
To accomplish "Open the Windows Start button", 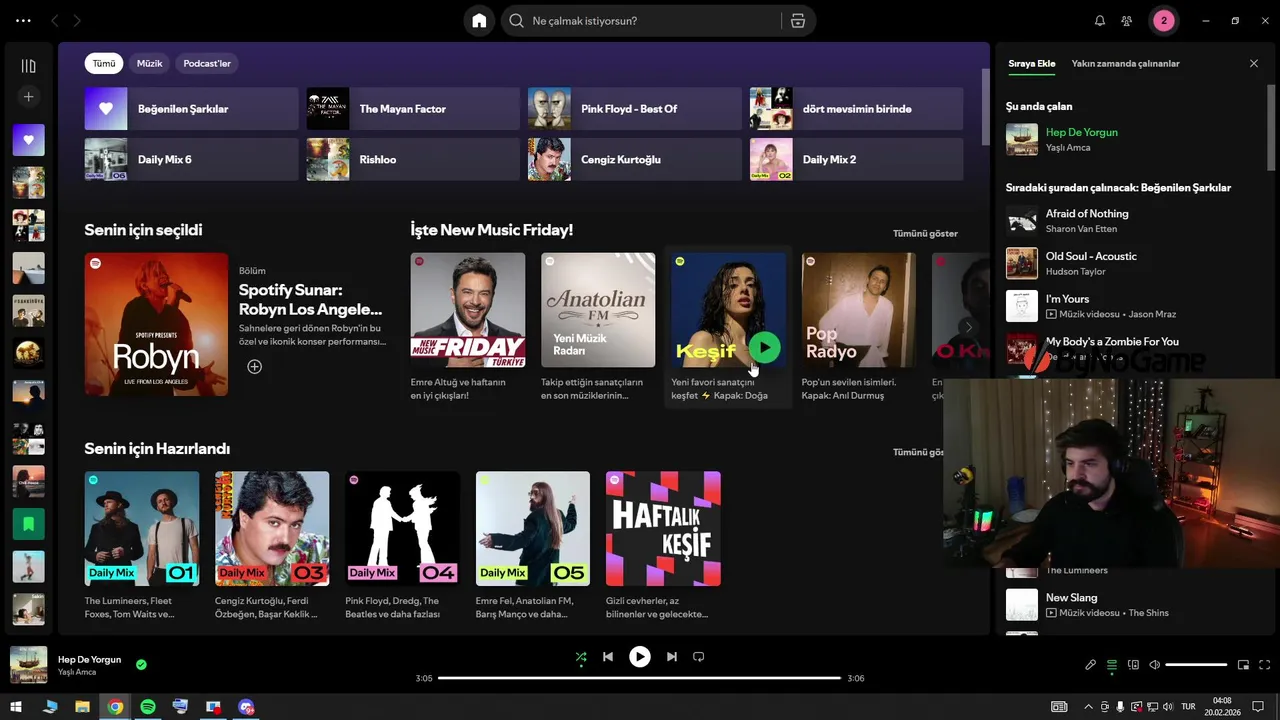I will 17,707.
